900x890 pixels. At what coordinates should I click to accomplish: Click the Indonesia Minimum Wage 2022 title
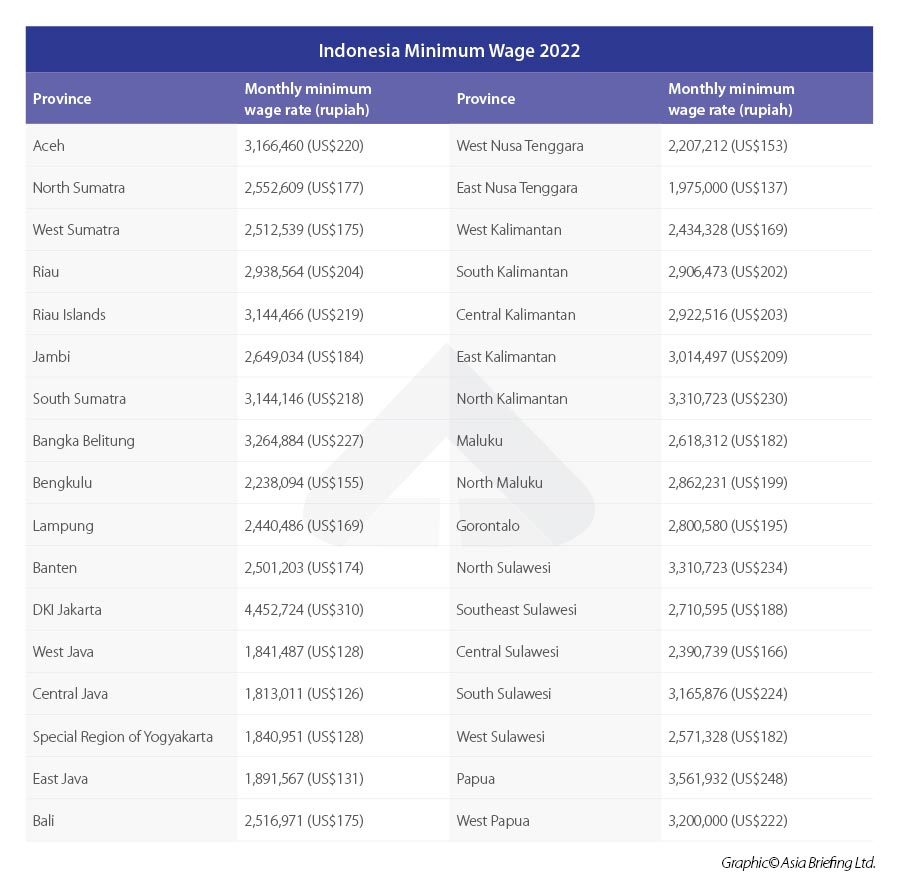(449, 50)
